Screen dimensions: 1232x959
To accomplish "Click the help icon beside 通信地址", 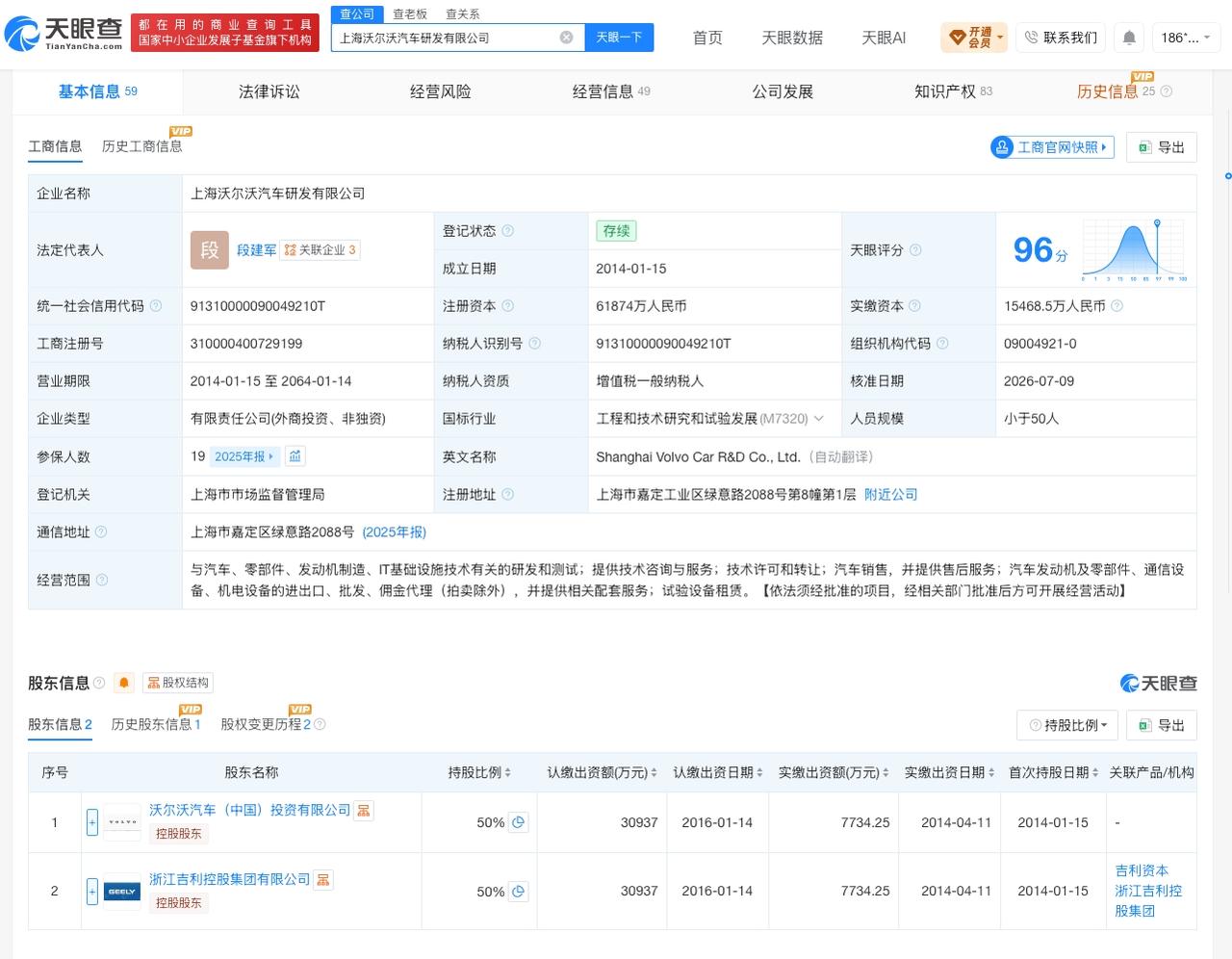I will (x=101, y=532).
